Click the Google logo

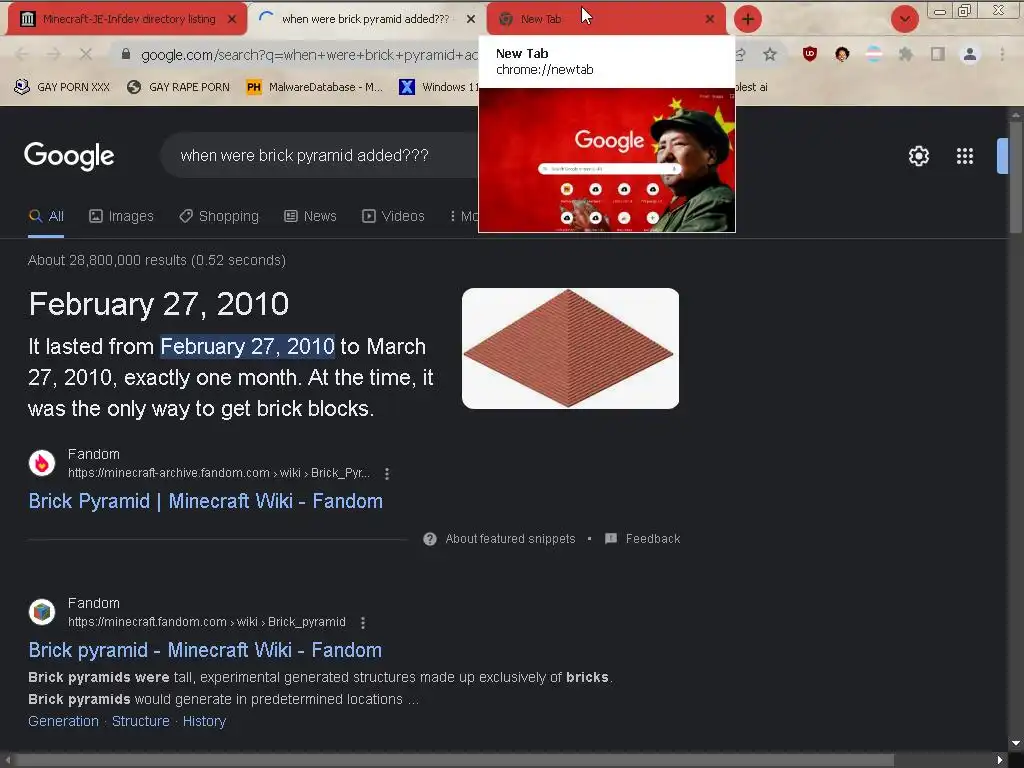pyautogui.click(x=69, y=156)
